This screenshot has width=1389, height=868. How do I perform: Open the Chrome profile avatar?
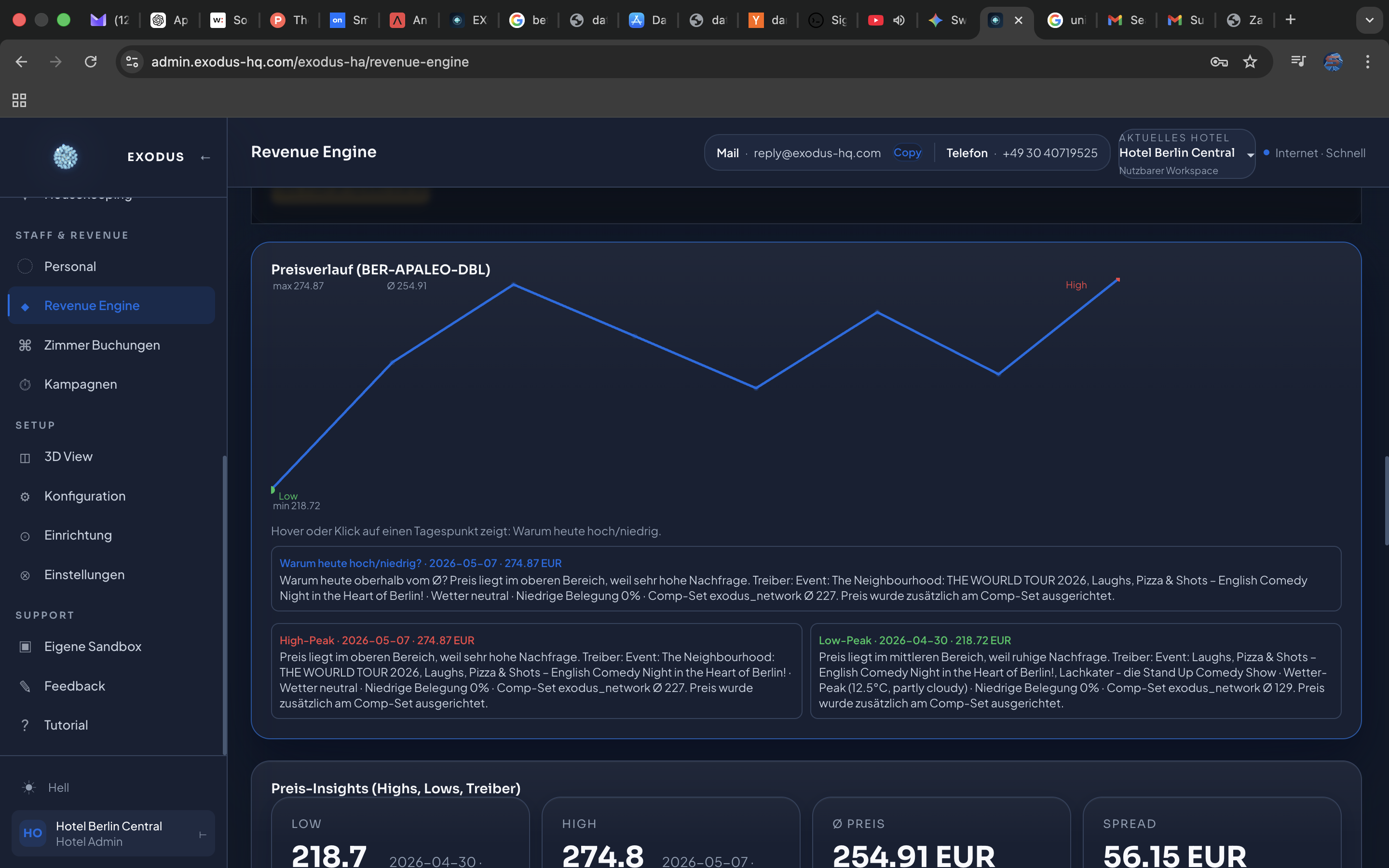pos(1333,61)
